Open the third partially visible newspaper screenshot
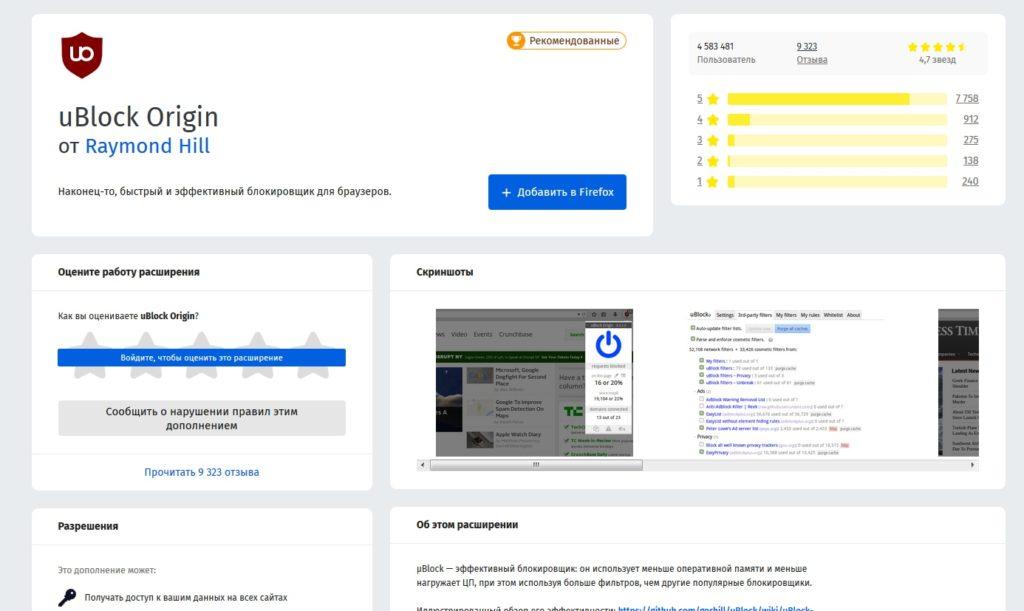1024x611 pixels. pyautogui.click(x=958, y=383)
